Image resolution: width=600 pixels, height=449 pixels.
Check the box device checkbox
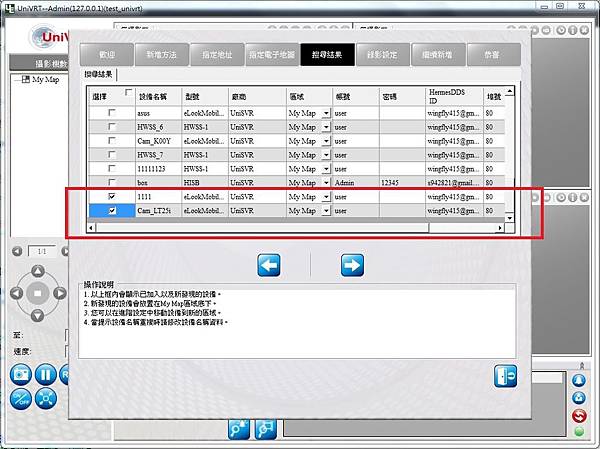click(x=112, y=182)
